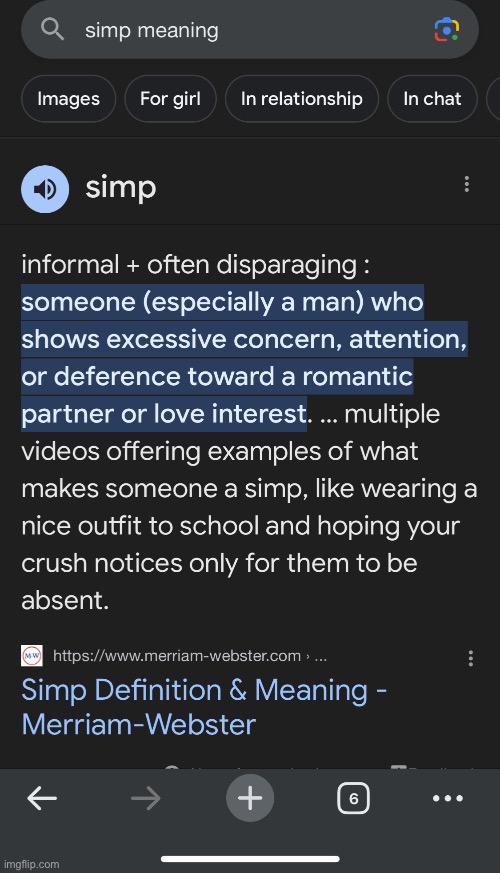Viewport: 500px width, 873px height.
Task: Open Google Lens camera search
Action: point(447,30)
